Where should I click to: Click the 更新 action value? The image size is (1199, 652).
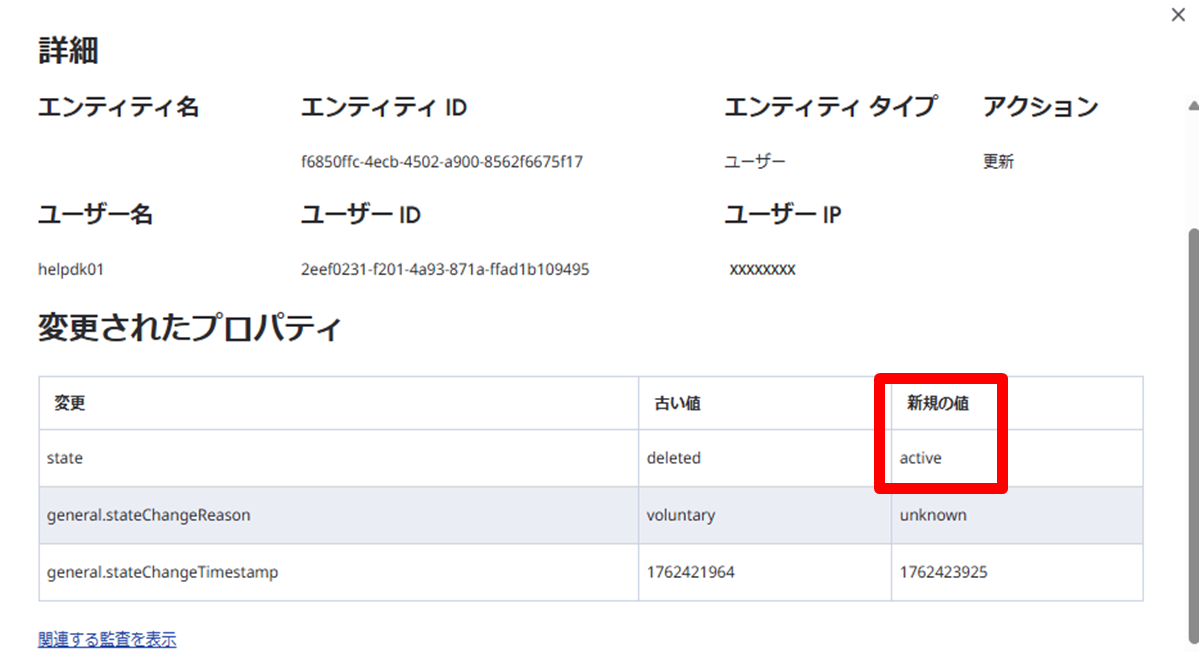998,161
